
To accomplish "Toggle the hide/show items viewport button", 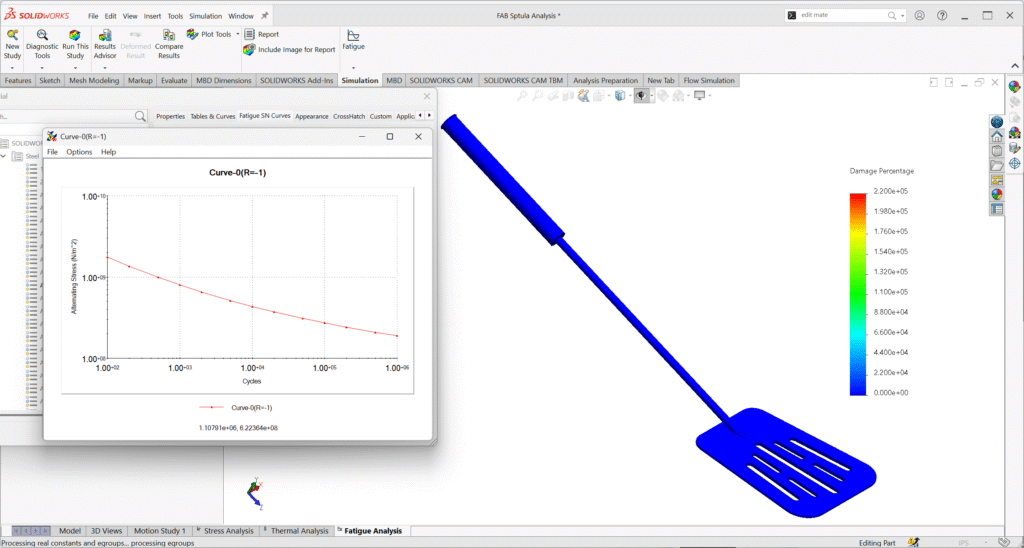I will [641, 96].
